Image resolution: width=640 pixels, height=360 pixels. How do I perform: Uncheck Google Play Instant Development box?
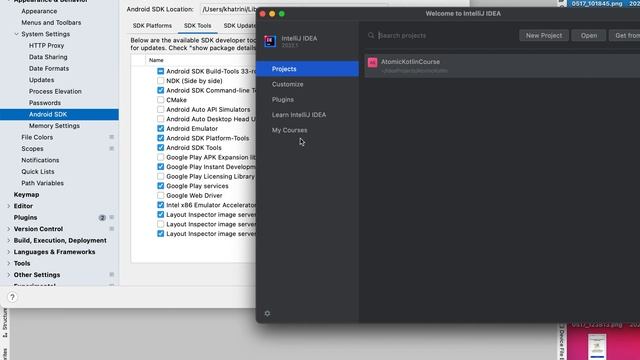160,167
